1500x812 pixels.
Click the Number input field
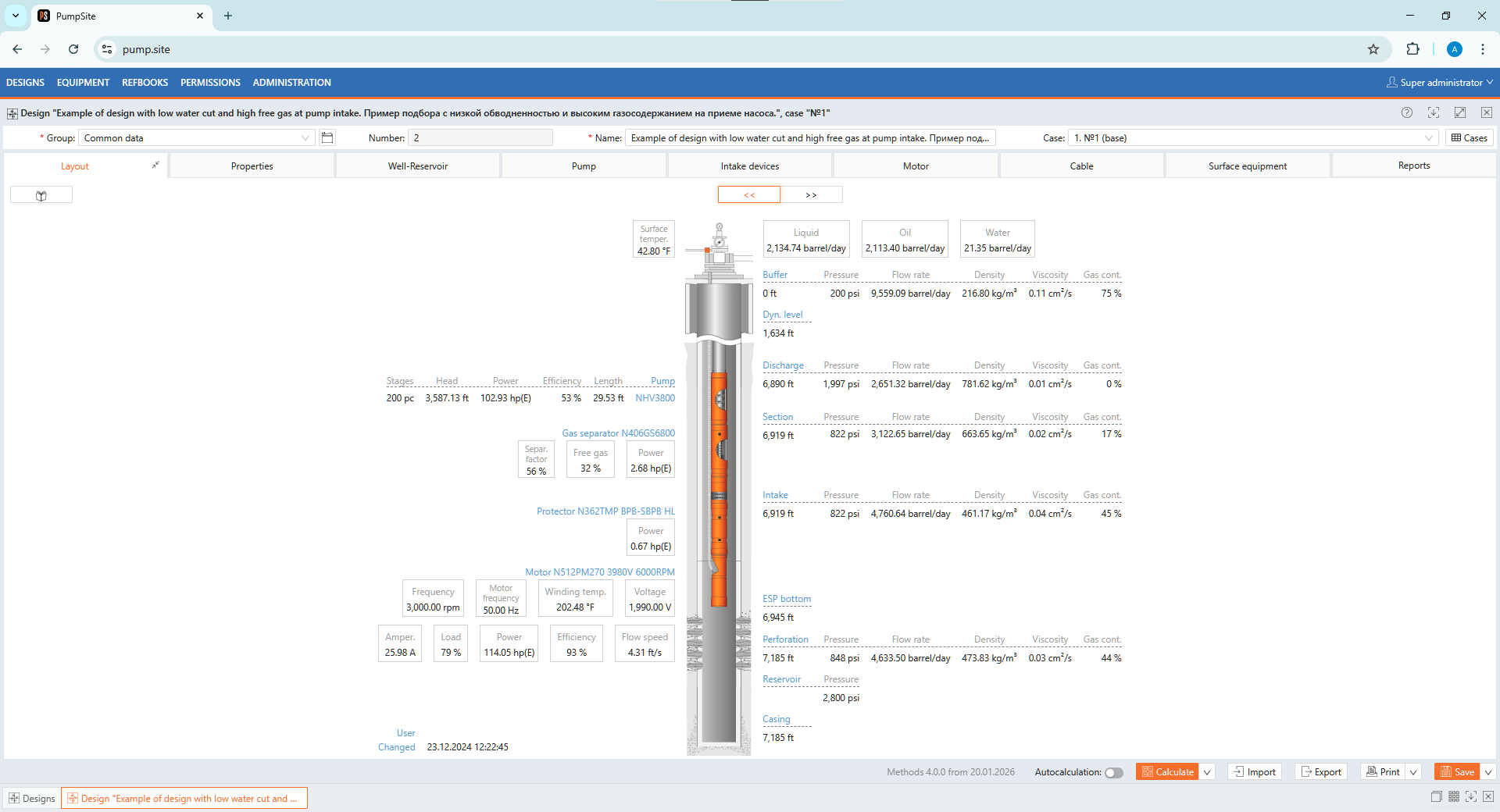(480, 138)
